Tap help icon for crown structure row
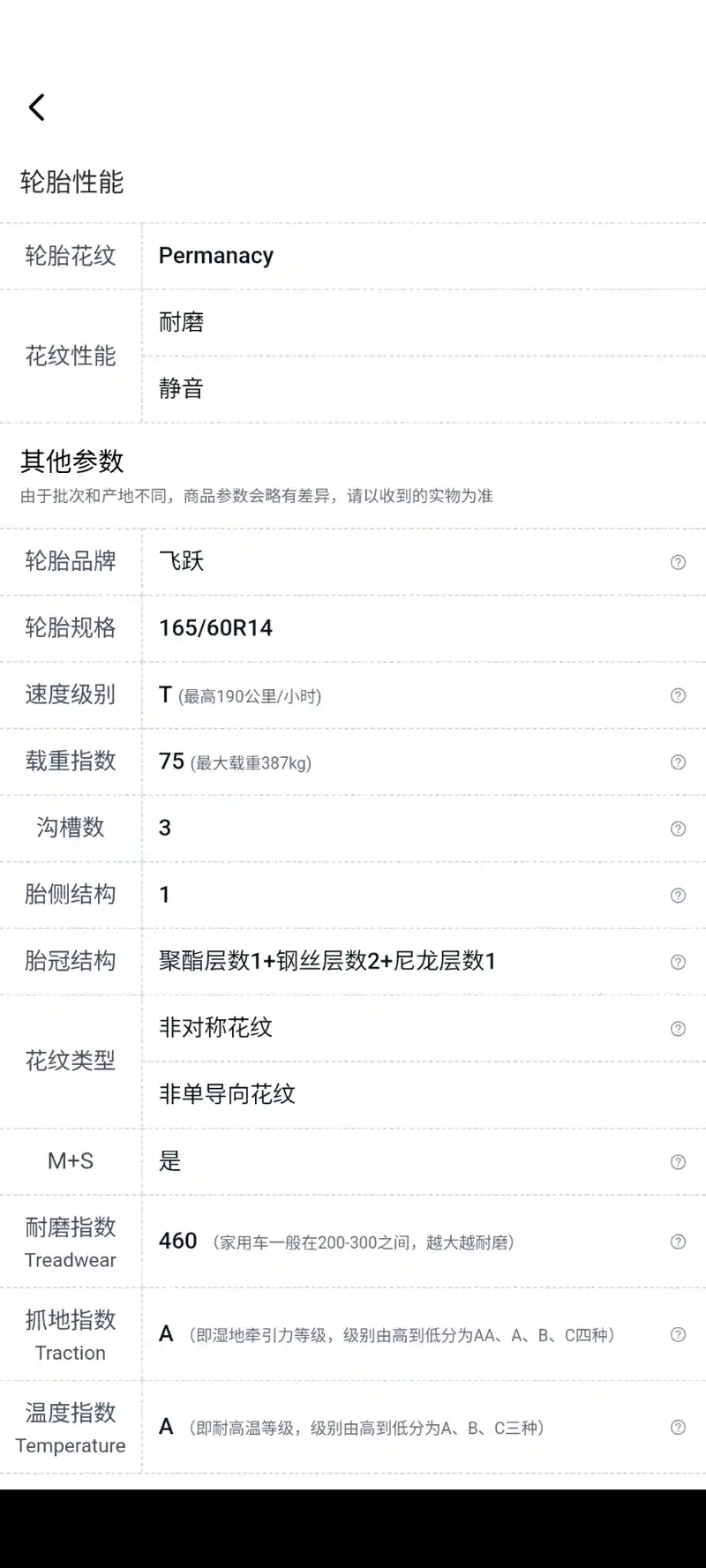The width and height of the screenshot is (706, 1568). (x=678, y=962)
